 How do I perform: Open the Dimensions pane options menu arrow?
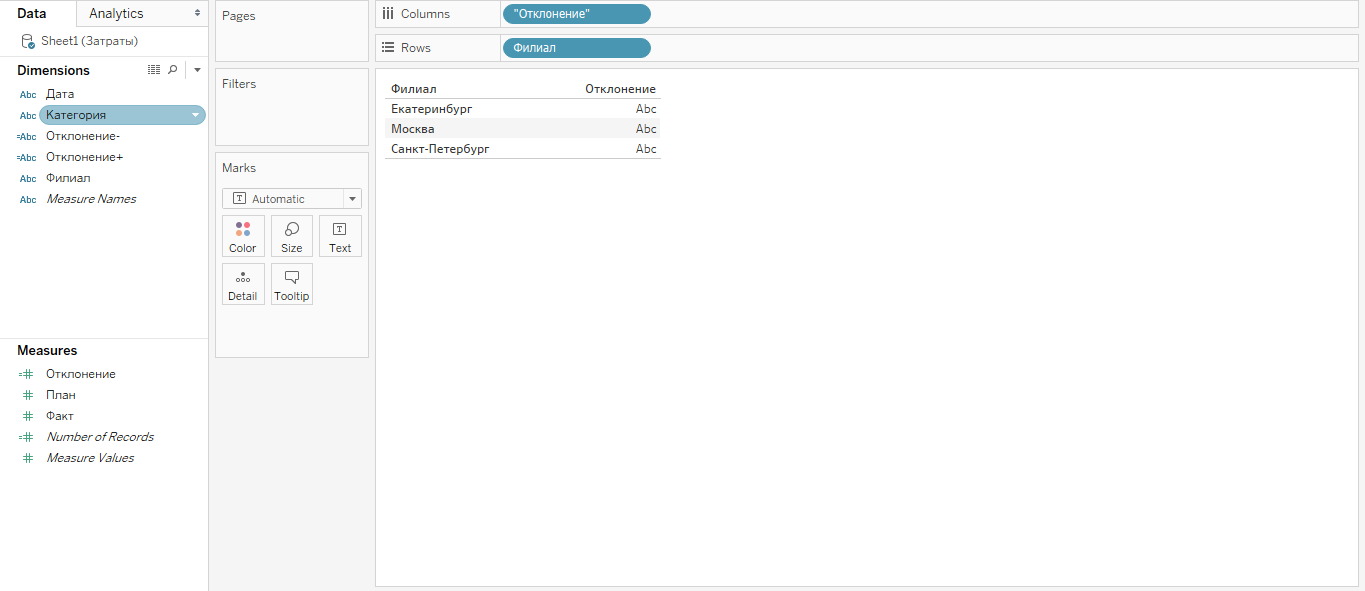coord(197,70)
